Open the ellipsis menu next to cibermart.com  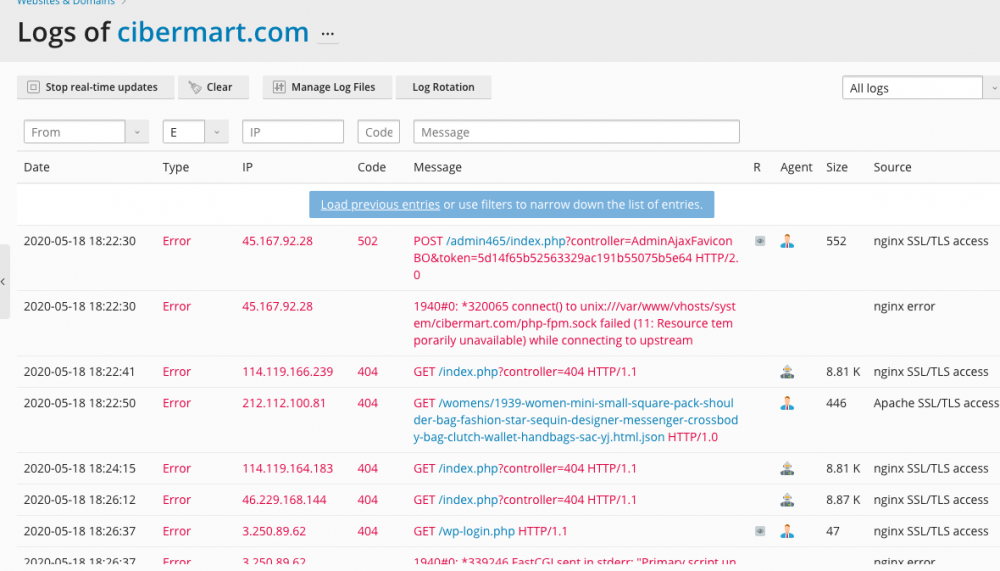[327, 34]
